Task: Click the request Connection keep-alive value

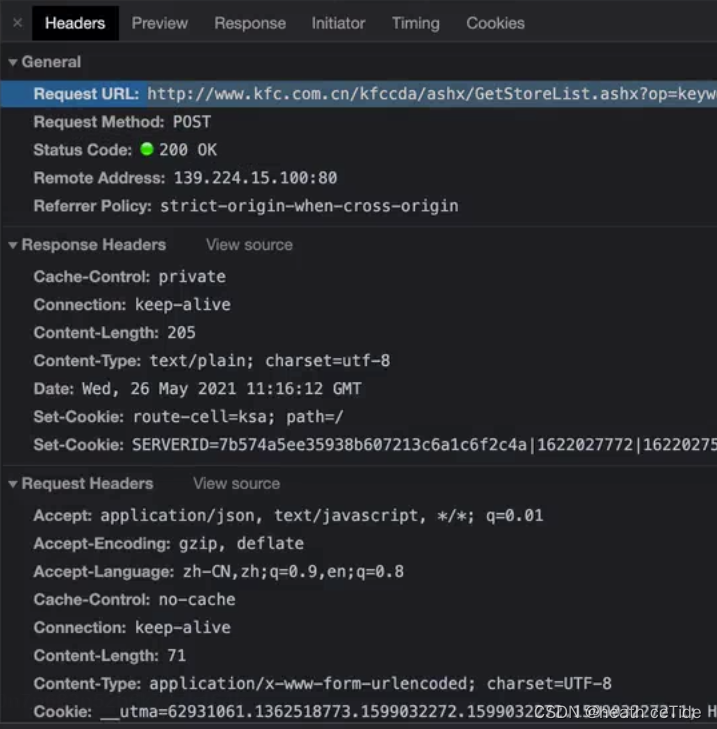Action: point(183,628)
